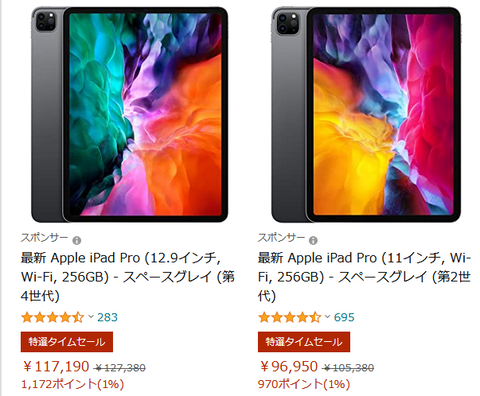The height and width of the screenshot is (396, 480).
Task: Open 12.9インチ iPad Pro product title
Action: pos(127,277)
